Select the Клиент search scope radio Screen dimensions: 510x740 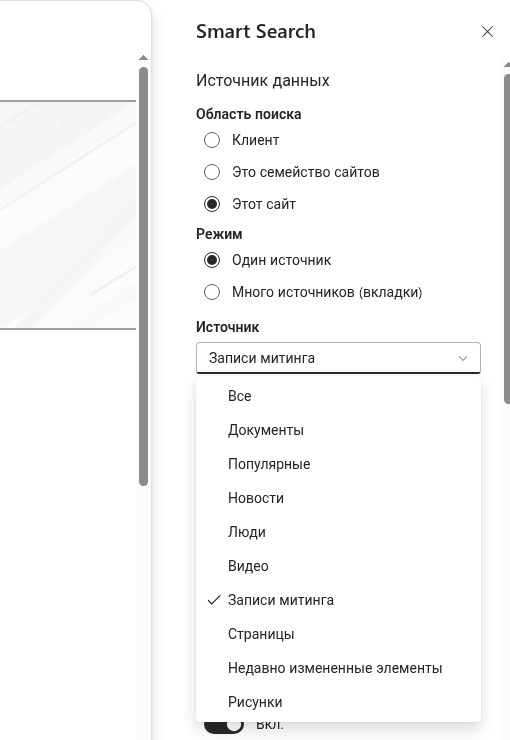pos(212,140)
